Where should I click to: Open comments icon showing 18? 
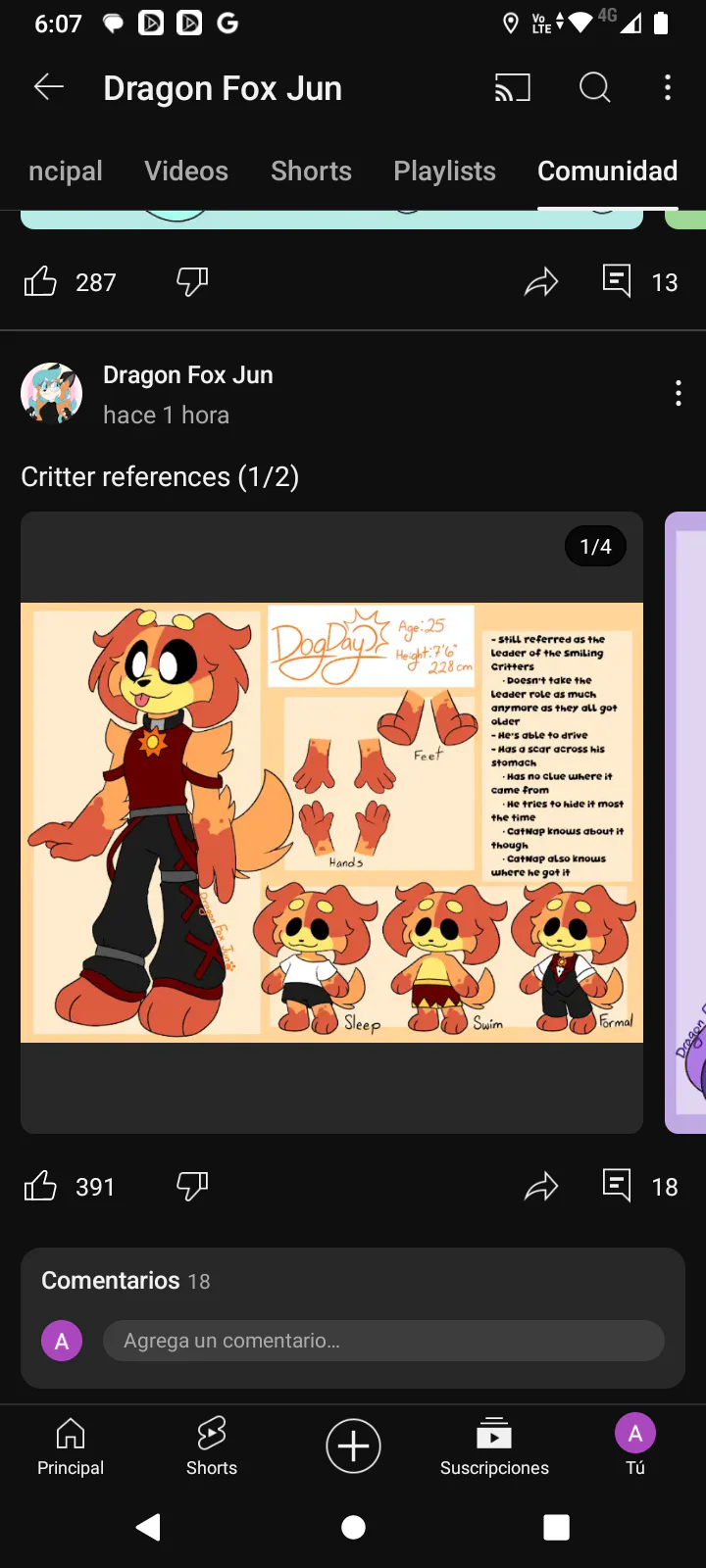617,1186
